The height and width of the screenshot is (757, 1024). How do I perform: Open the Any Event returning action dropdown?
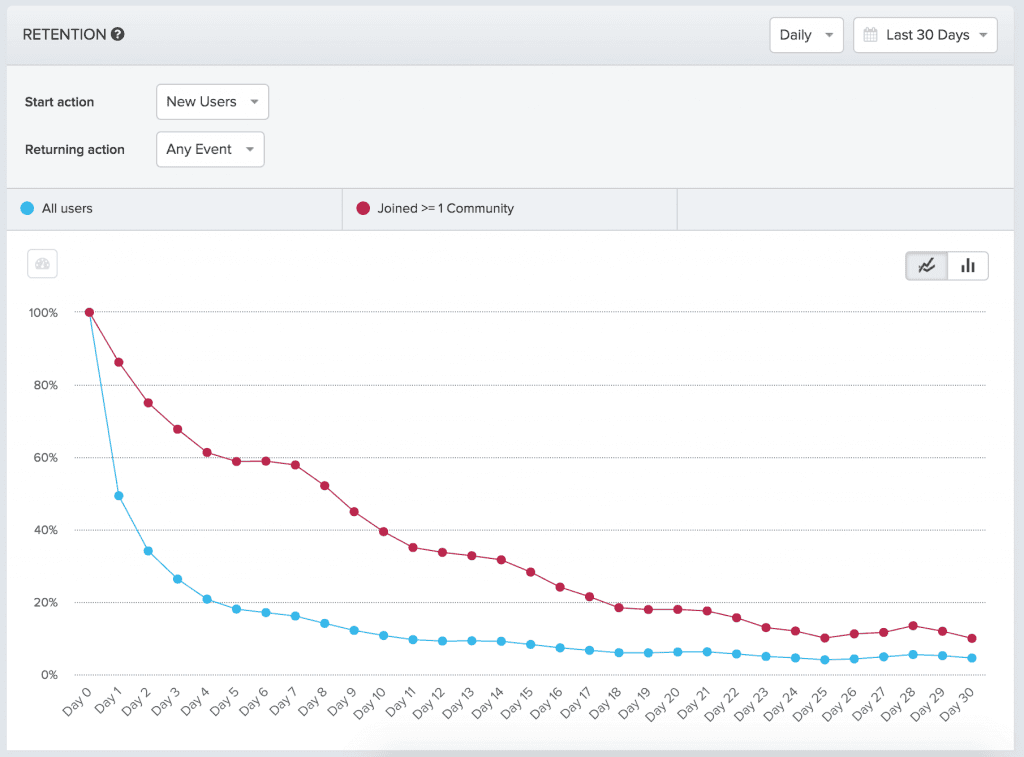pyautogui.click(x=210, y=149)
